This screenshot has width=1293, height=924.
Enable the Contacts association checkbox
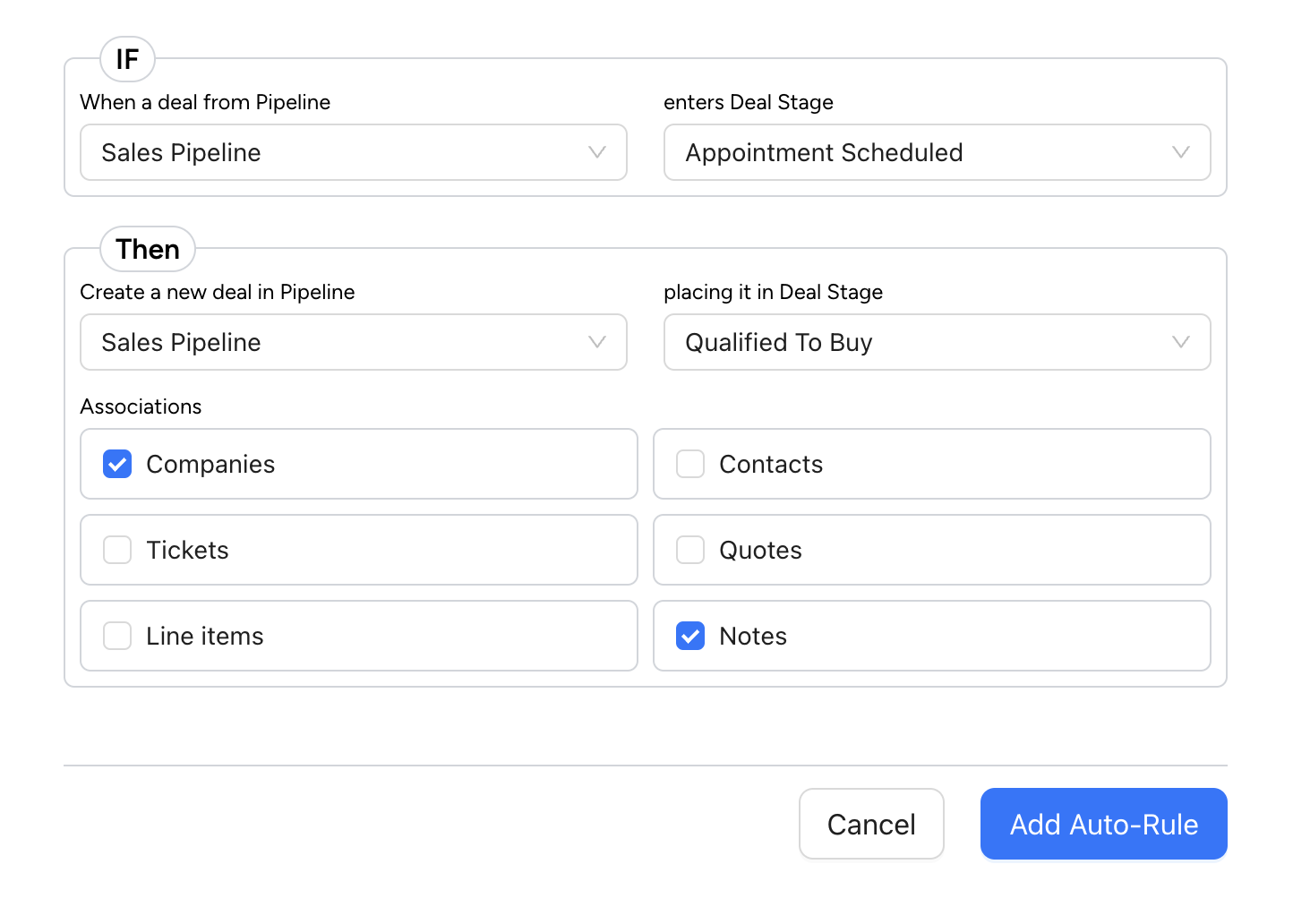(x=690, y=464)
